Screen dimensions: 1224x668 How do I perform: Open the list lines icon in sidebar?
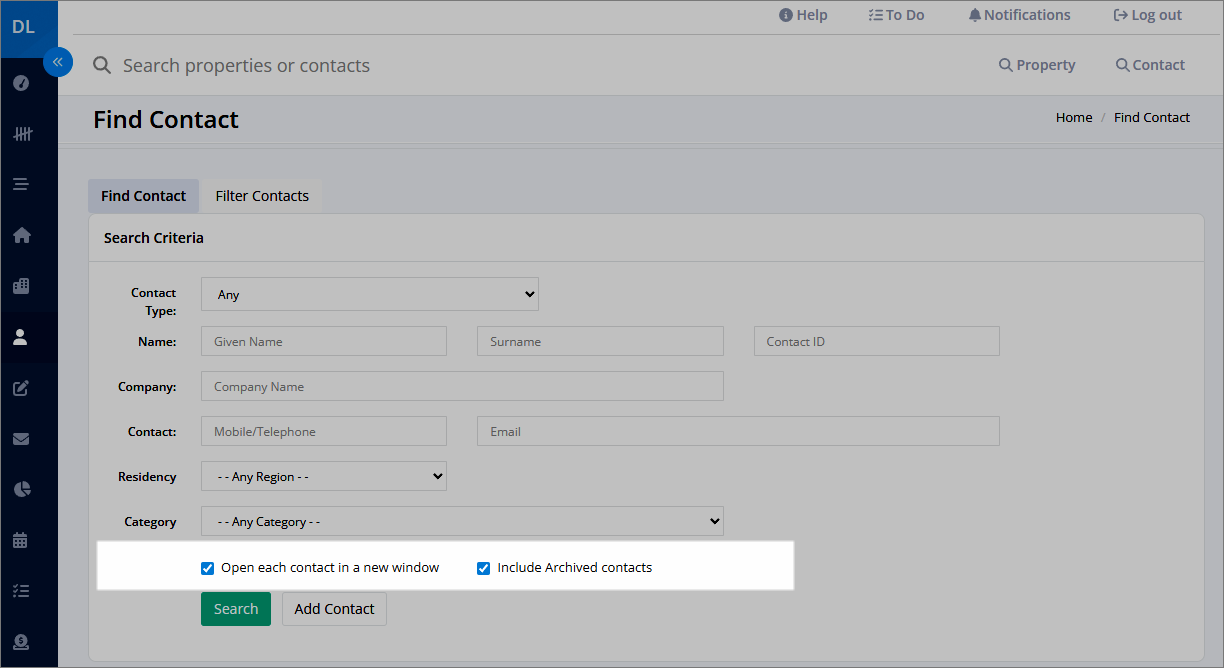(x=21, y=184)
